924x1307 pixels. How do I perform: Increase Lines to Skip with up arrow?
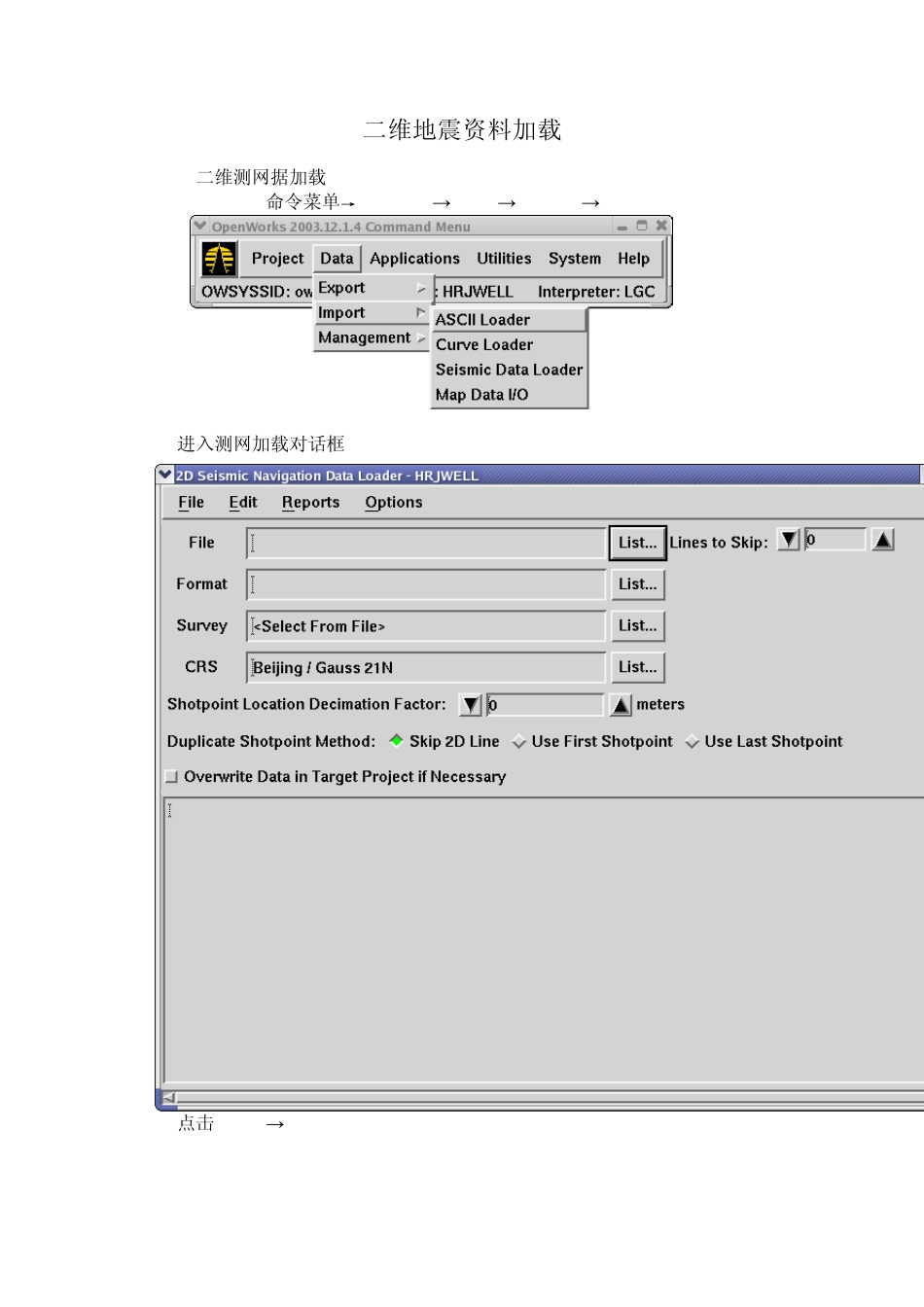[x=882, y=541]
